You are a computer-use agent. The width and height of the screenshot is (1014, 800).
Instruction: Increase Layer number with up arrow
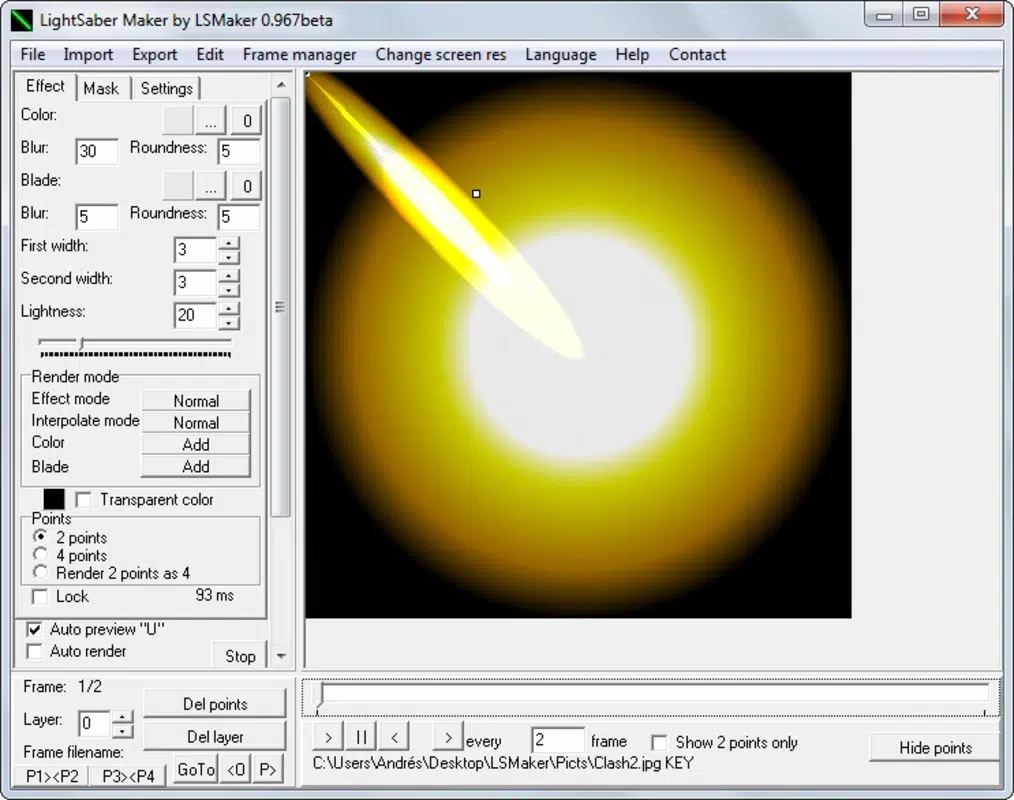pos(122,717)
